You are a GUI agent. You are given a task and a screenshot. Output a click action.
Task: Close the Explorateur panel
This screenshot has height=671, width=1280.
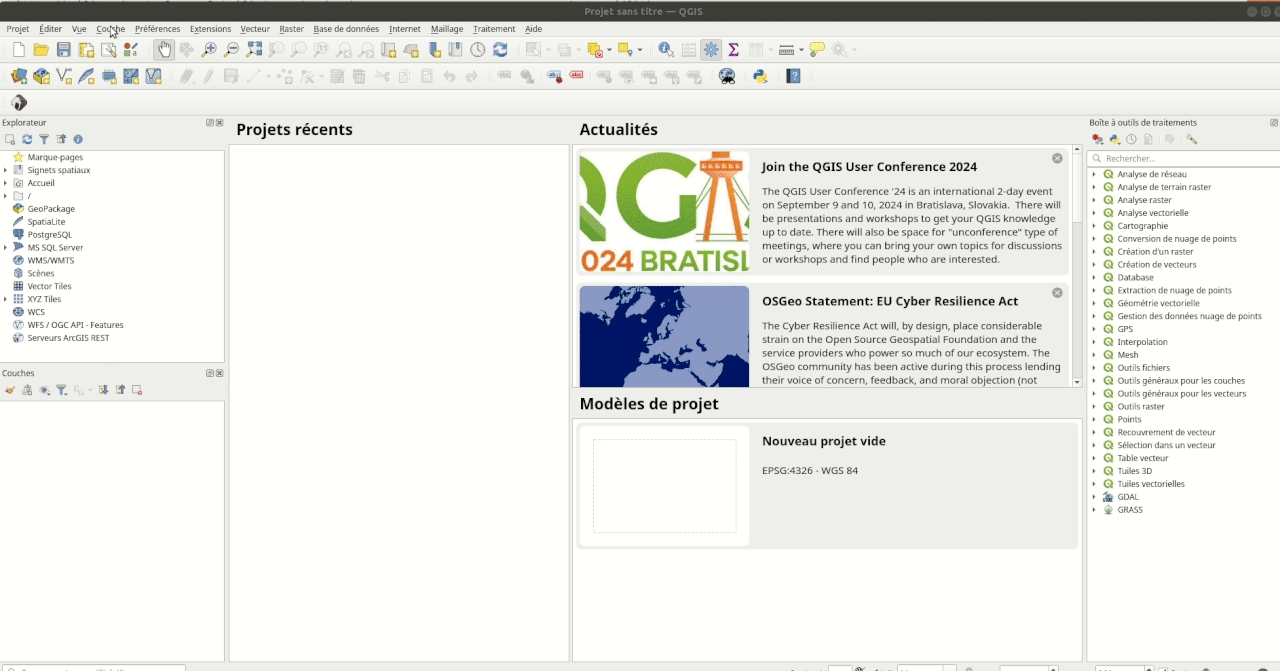(x=219, y=123)
